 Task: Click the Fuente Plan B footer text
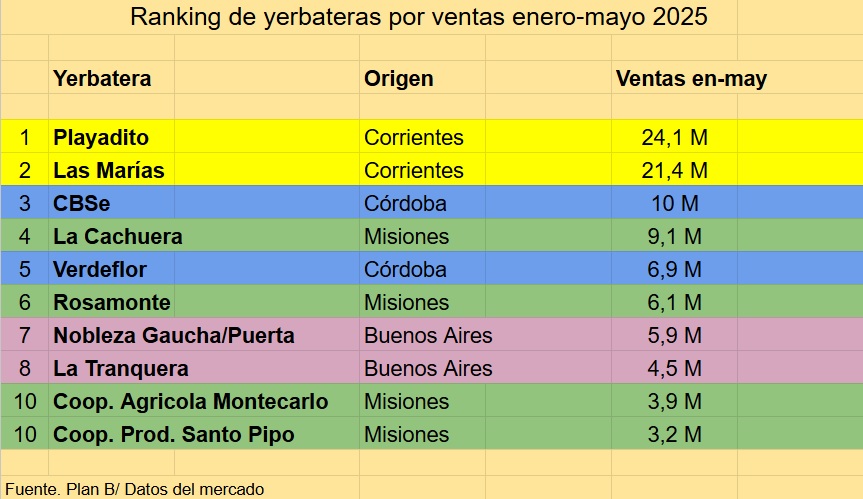coord(134,489)
